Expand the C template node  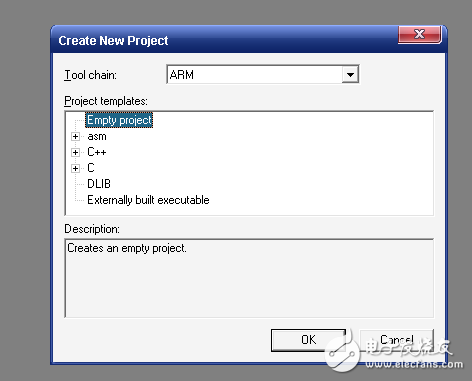(x=75, y=168)
